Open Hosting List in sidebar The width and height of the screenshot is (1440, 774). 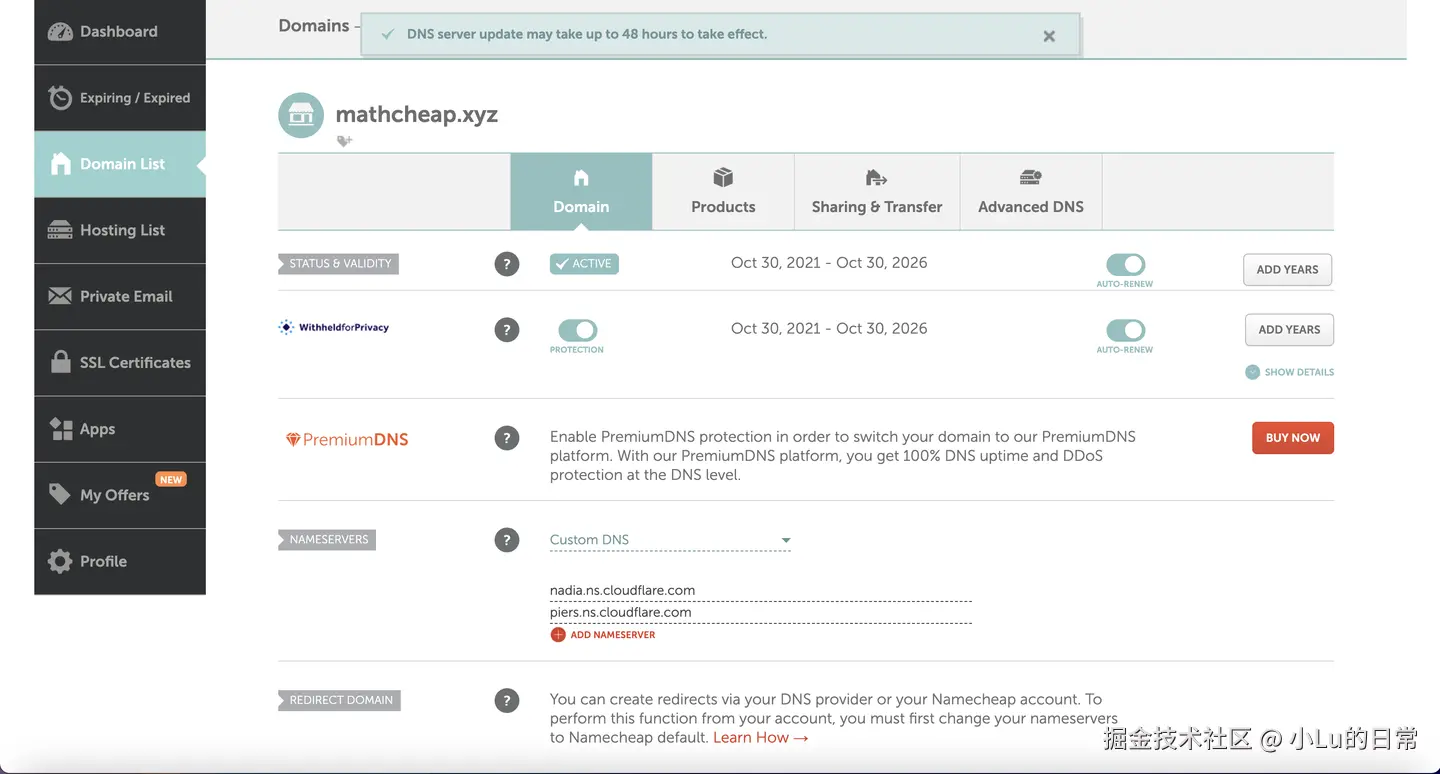tap(120, 230)
